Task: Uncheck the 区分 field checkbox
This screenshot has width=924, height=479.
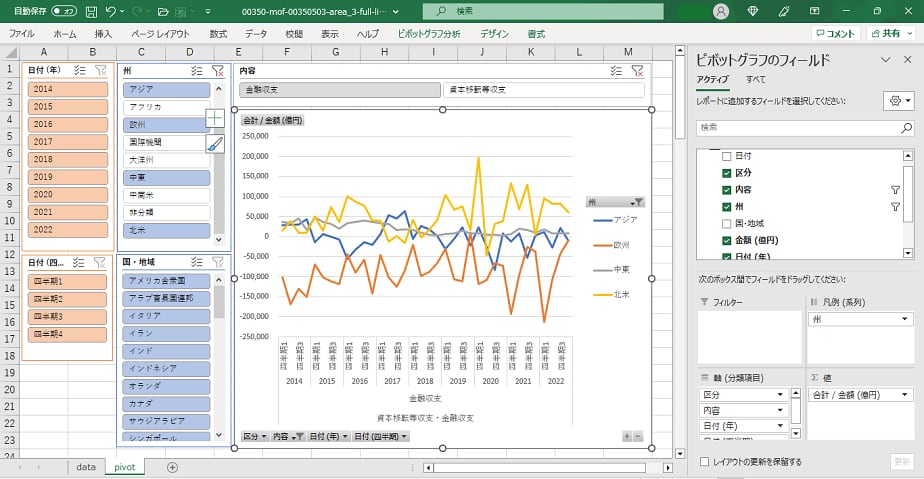Action: [726, 173]
